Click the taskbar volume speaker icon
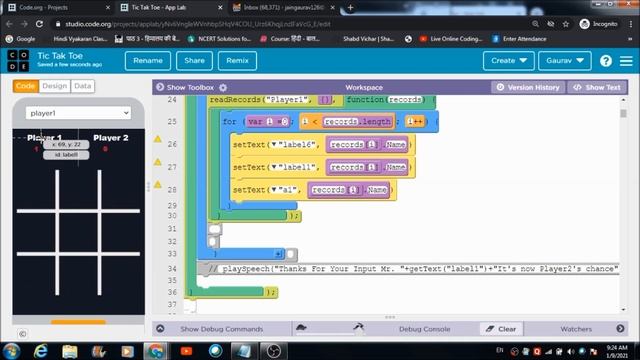 571,351
